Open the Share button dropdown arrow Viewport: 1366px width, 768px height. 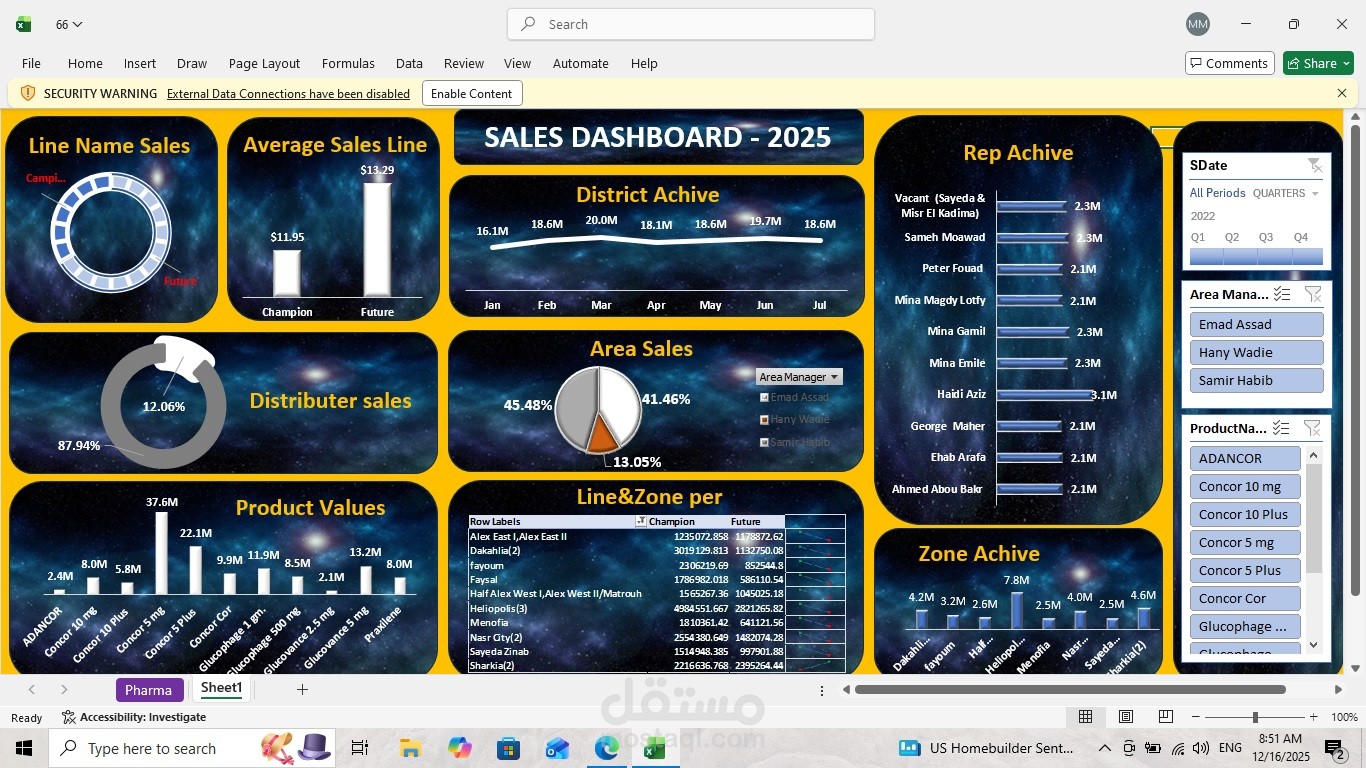(x=1345, y=63)
